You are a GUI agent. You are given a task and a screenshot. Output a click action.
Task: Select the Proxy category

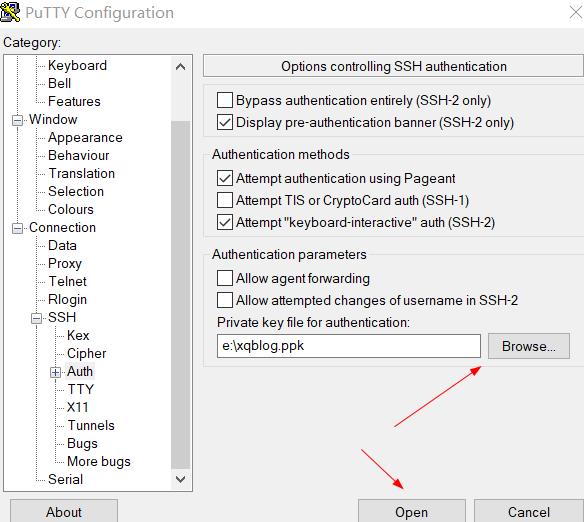(65, 263)
